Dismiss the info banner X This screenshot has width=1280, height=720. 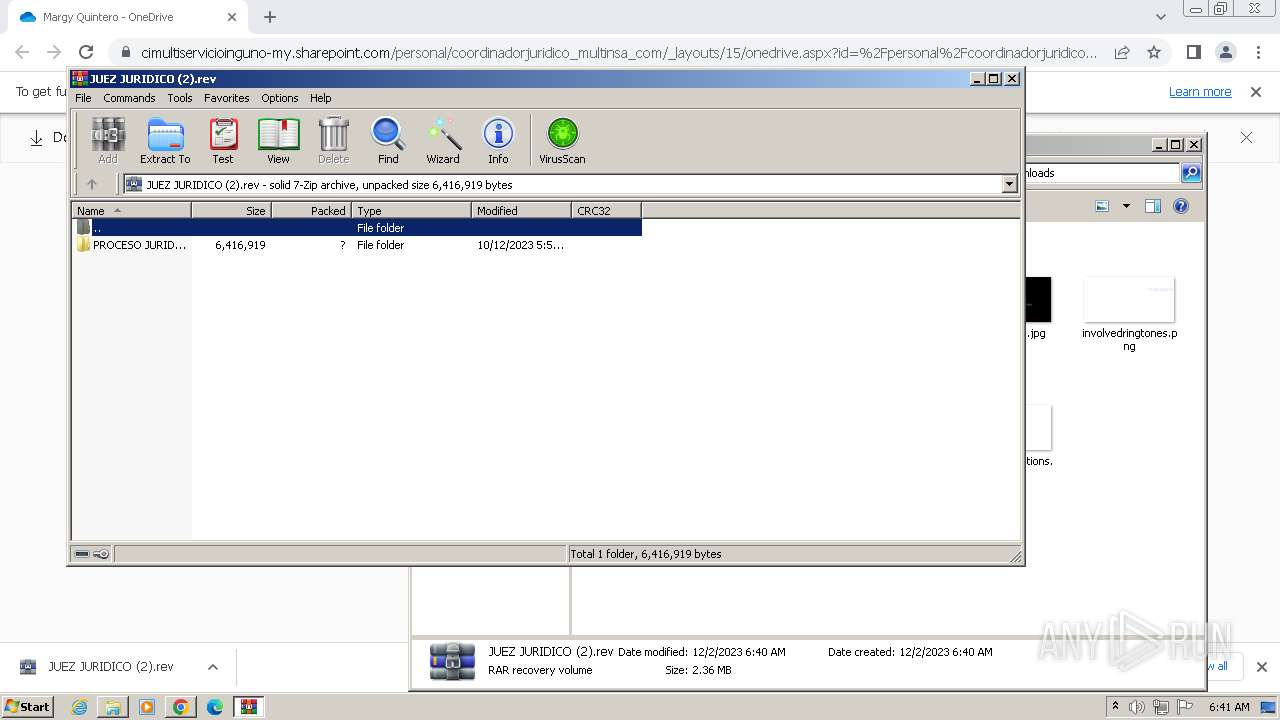(1255, 92)
